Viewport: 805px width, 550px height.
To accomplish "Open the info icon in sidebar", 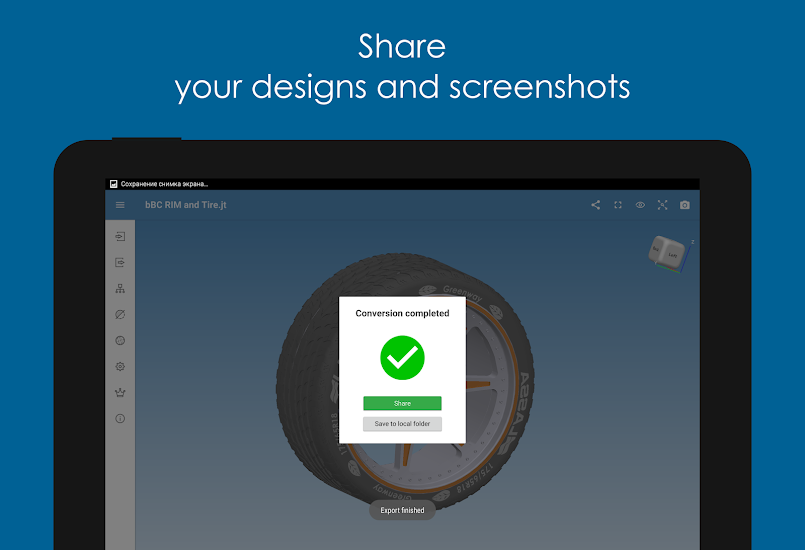I will coord(120,419).
